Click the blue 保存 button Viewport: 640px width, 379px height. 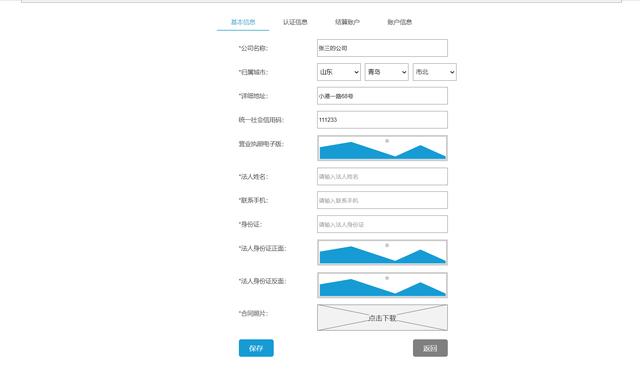point(256,348)
